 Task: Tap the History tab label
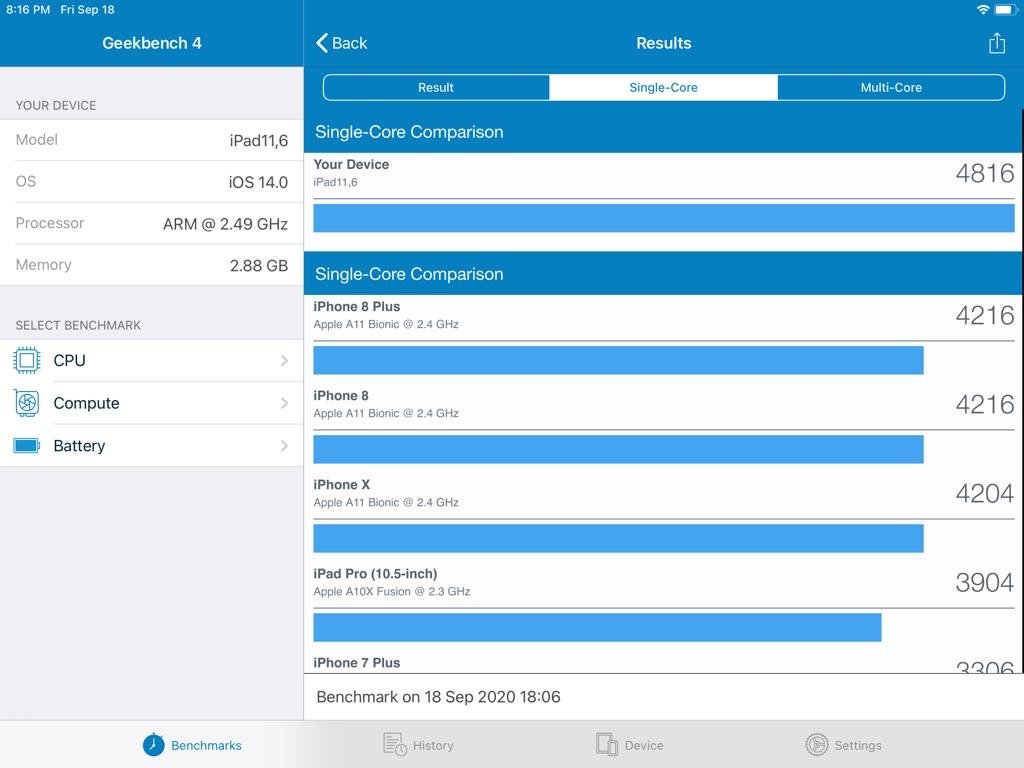[433, 745]
